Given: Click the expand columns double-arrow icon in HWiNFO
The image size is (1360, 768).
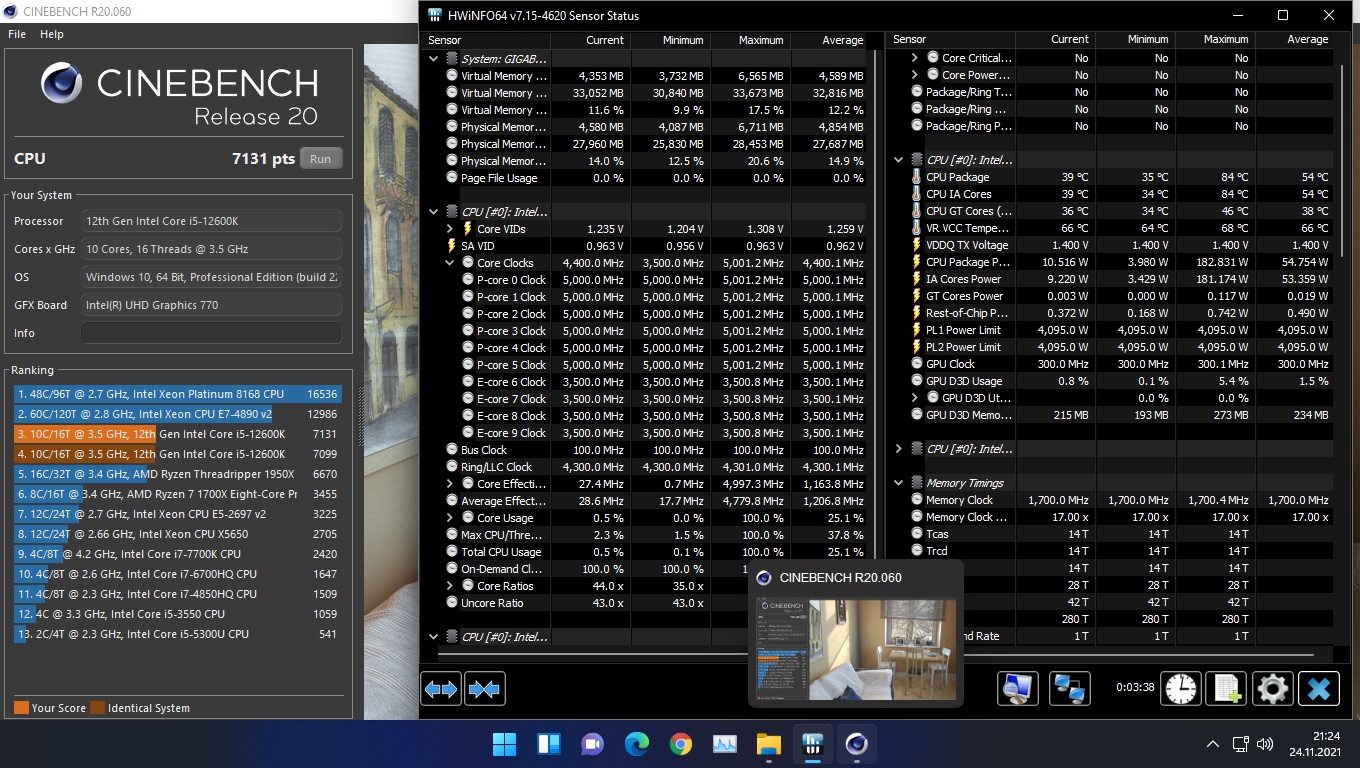Looking at the screenshot, I should [441, 689].
